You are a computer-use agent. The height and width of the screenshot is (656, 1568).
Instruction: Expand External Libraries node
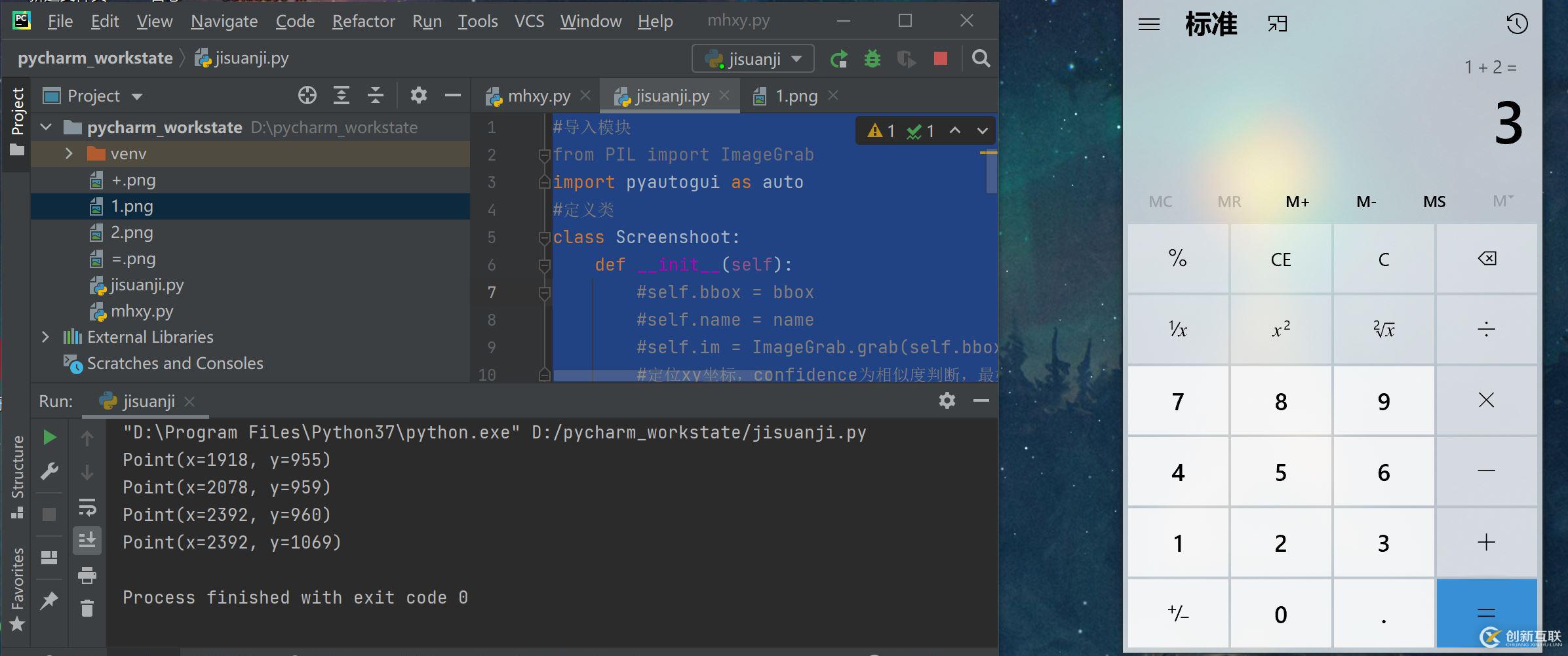point(45,337)
